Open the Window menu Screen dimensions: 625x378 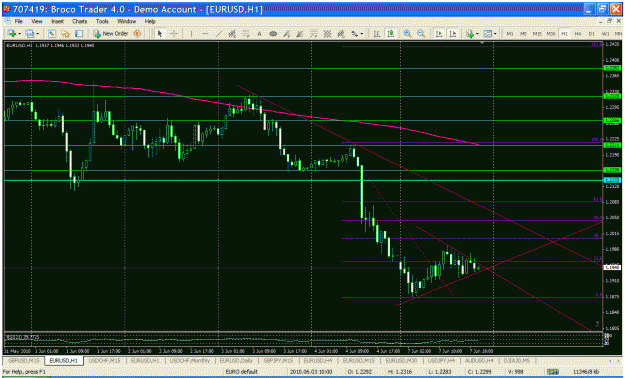coord(126,21)
